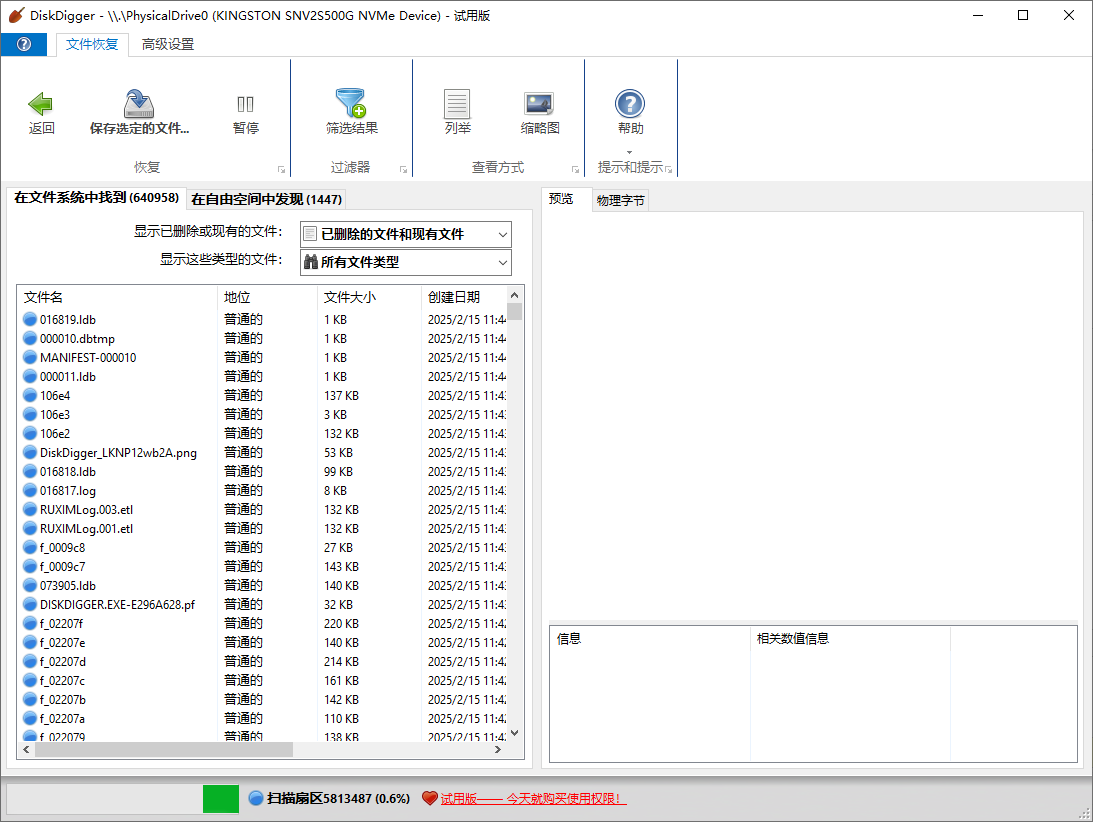Expand the deleted or existing files dropdown
This screenshot has width=1093, height=822.
pos(503,234)
